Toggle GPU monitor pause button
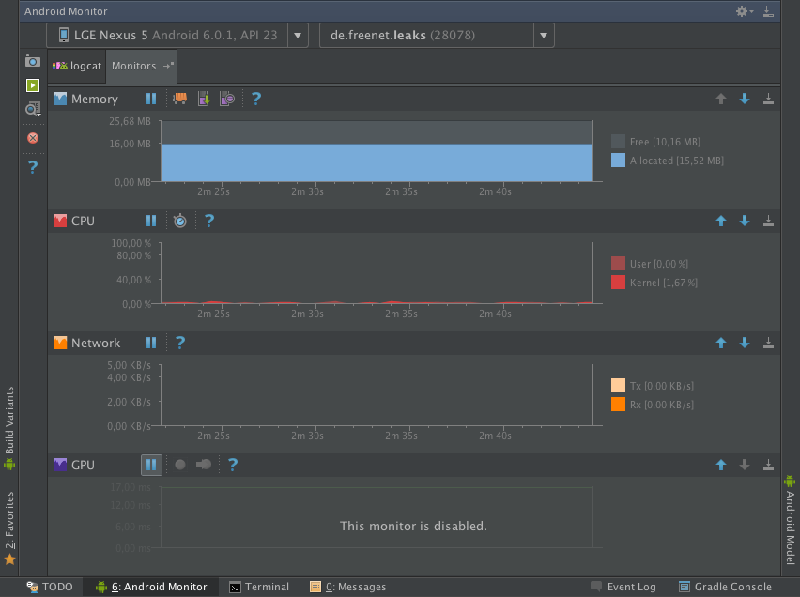 pos(151,464)
